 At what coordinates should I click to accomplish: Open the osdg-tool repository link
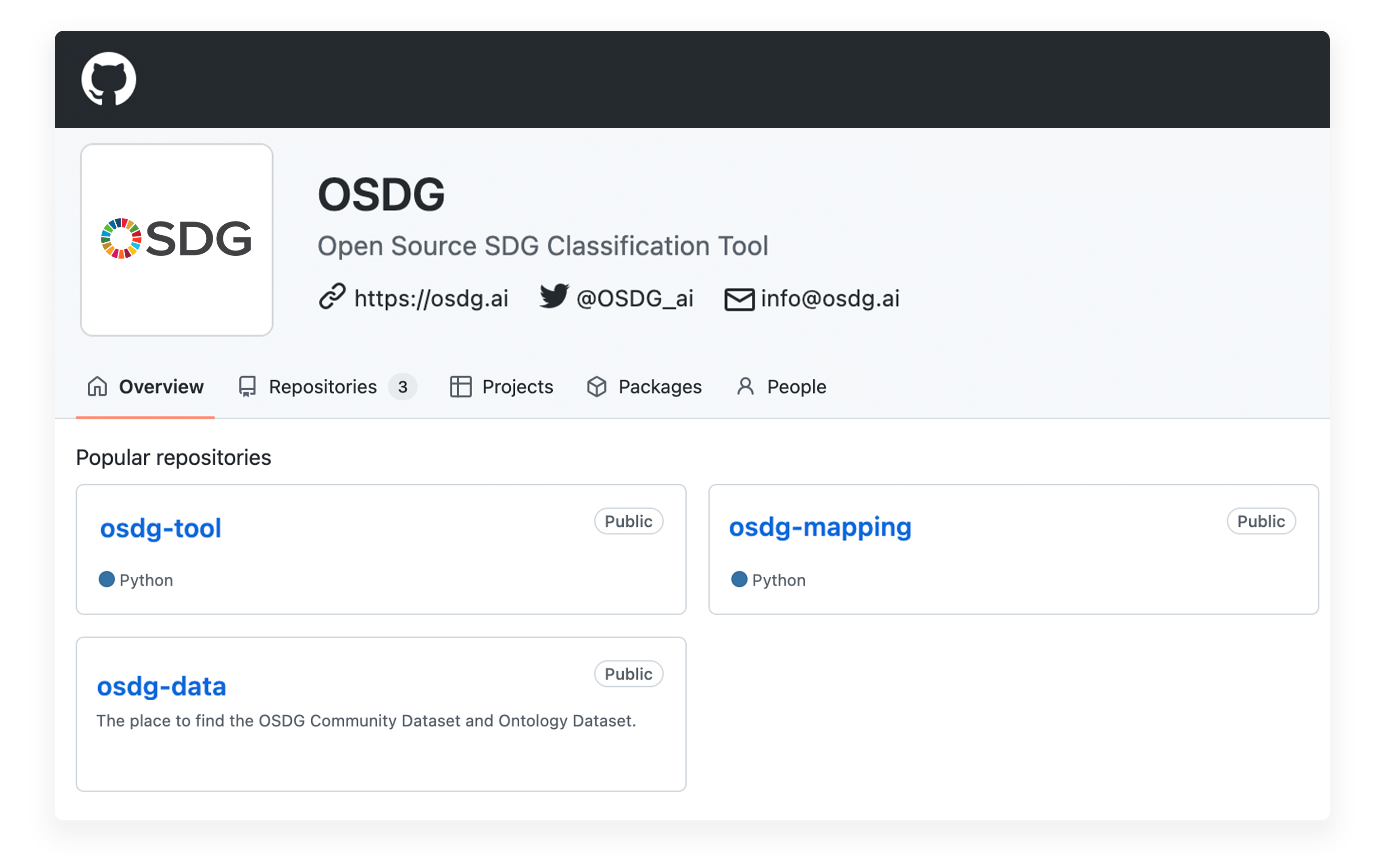coord(160,528)
